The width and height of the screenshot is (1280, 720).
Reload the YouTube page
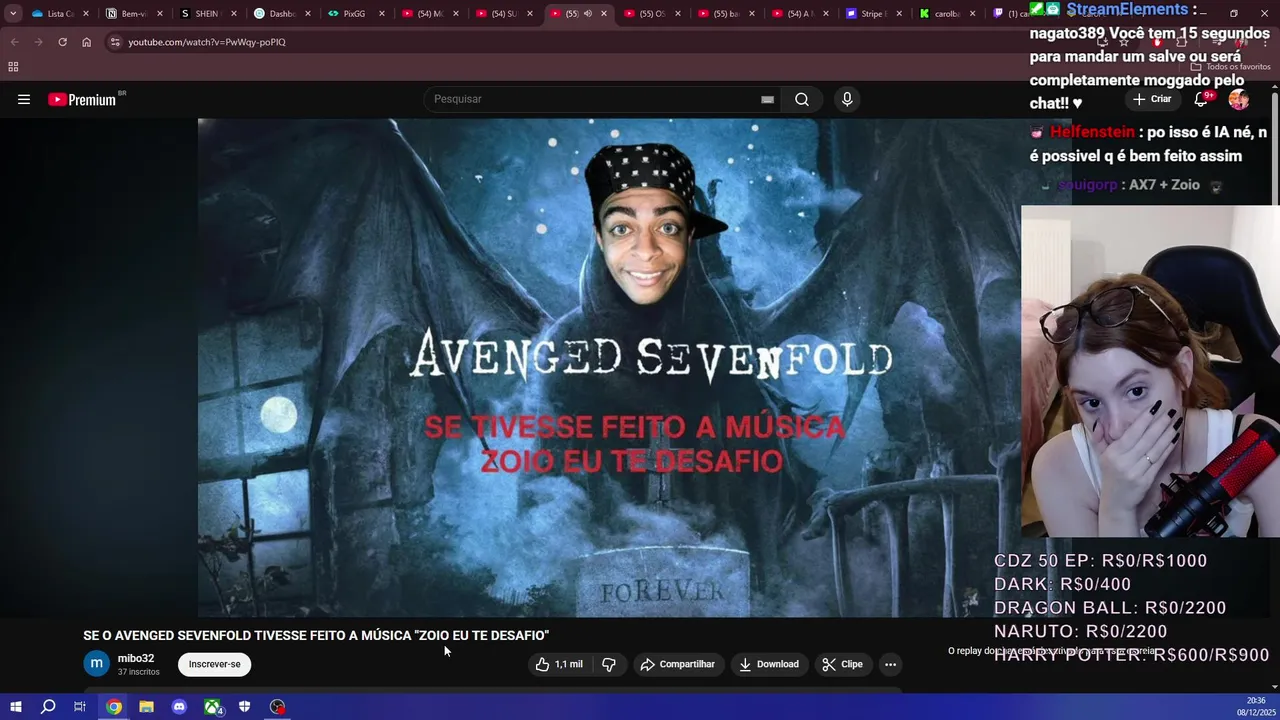pos(62,42)
